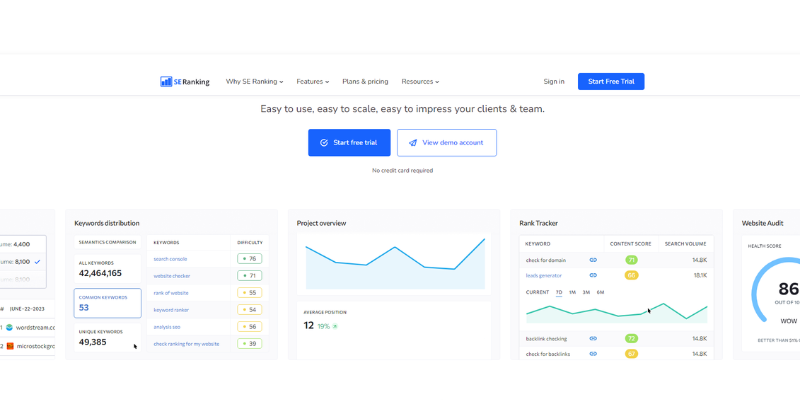Open the 'rank of website' keyword link
The width and height of the screenshot is (800, 400).
click(x=171, y=293)
